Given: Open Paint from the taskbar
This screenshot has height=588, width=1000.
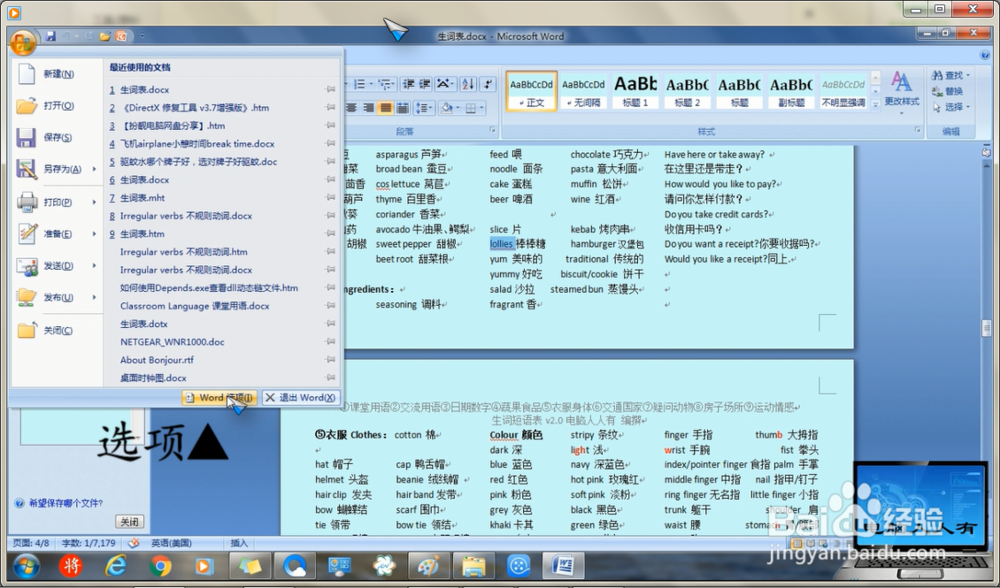Looking at the screenshot, I should pos(429,566).
